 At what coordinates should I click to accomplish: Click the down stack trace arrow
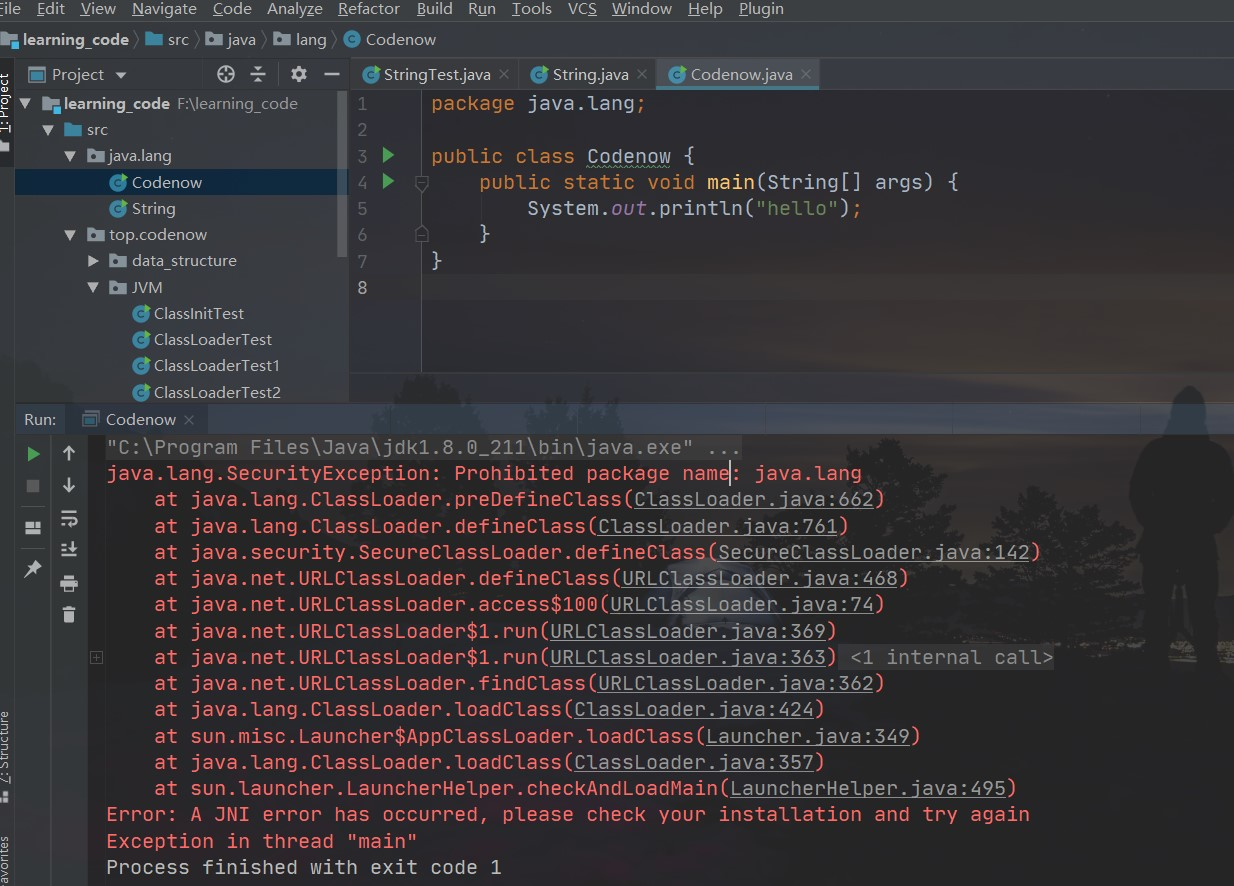point(69,485)
